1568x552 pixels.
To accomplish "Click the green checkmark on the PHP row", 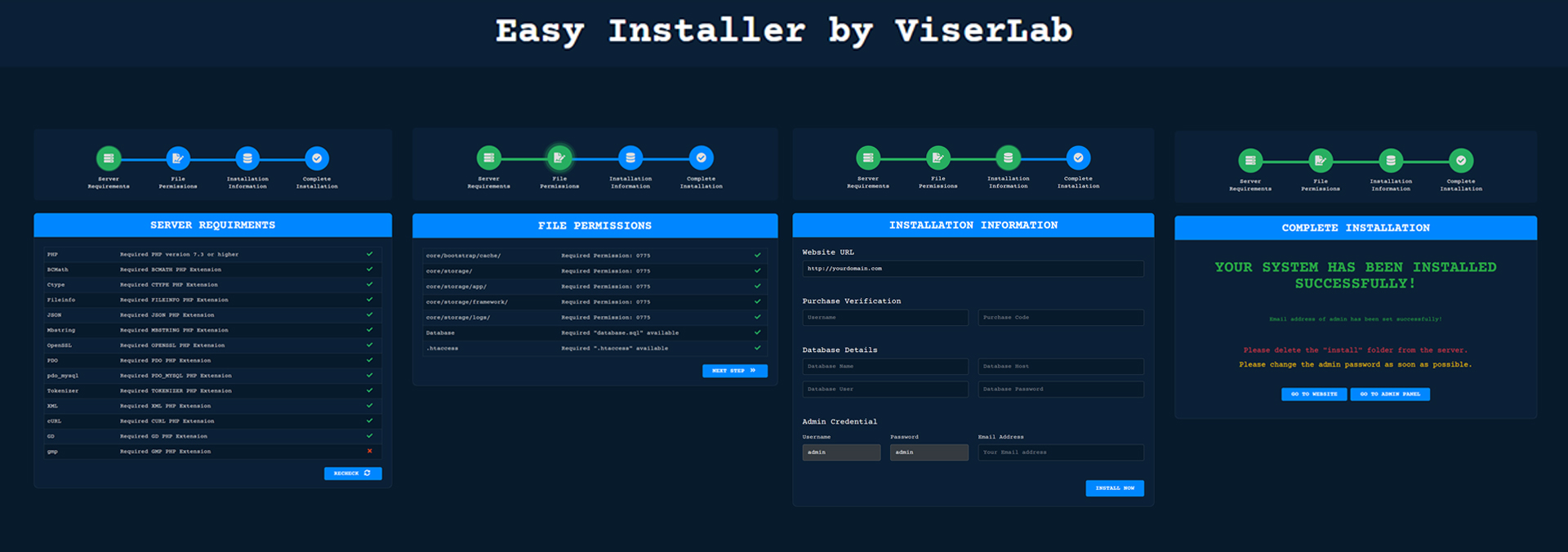I will coord(370,254).
